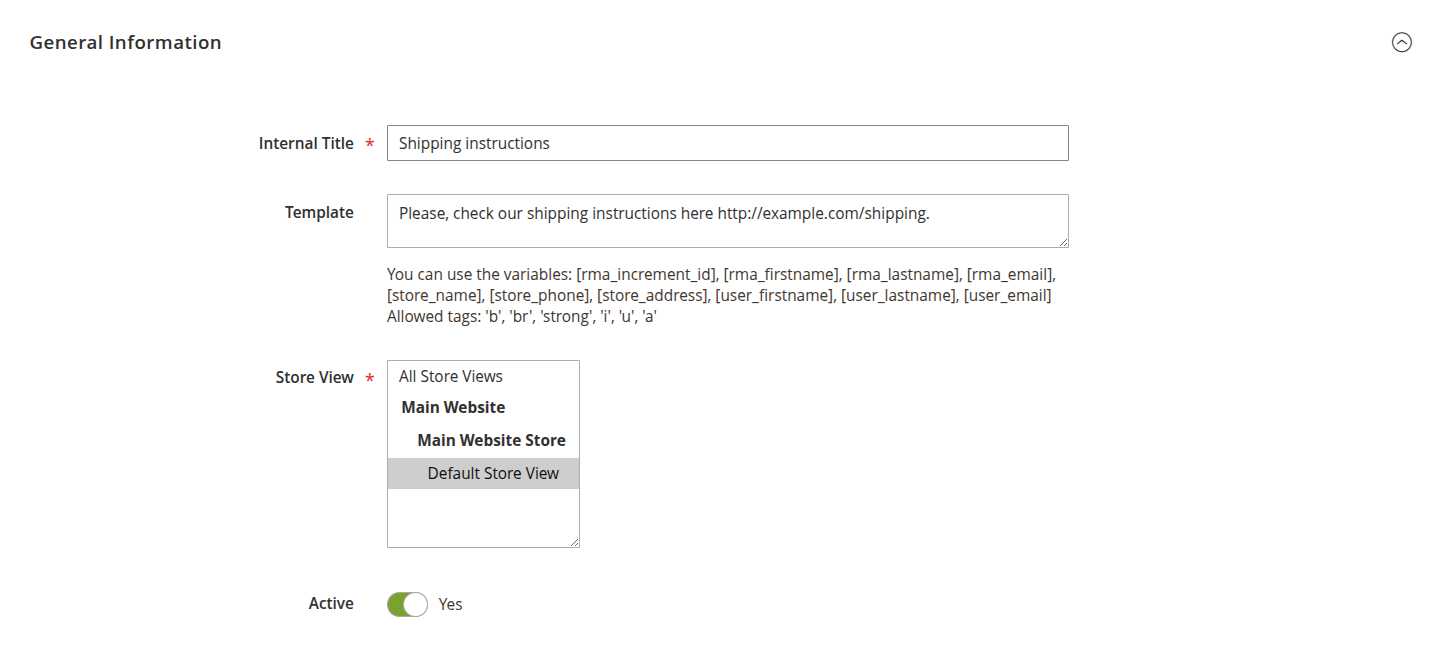Click the Store View field label
Screen dimensions: 1443x650
[314, 377]
